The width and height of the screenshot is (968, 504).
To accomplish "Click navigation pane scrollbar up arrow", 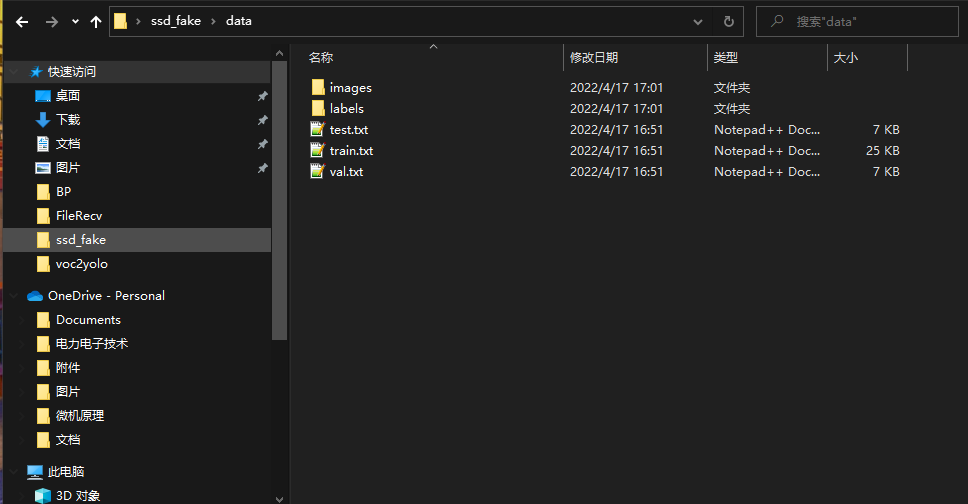I will point(279,54).
